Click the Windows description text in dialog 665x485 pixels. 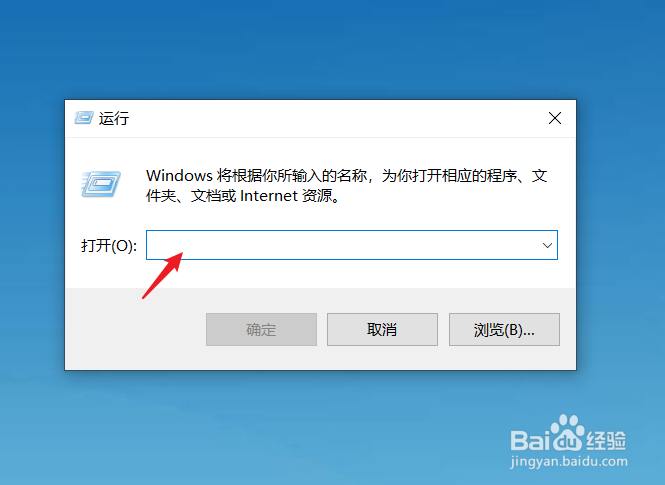click(x=346, y=186)
